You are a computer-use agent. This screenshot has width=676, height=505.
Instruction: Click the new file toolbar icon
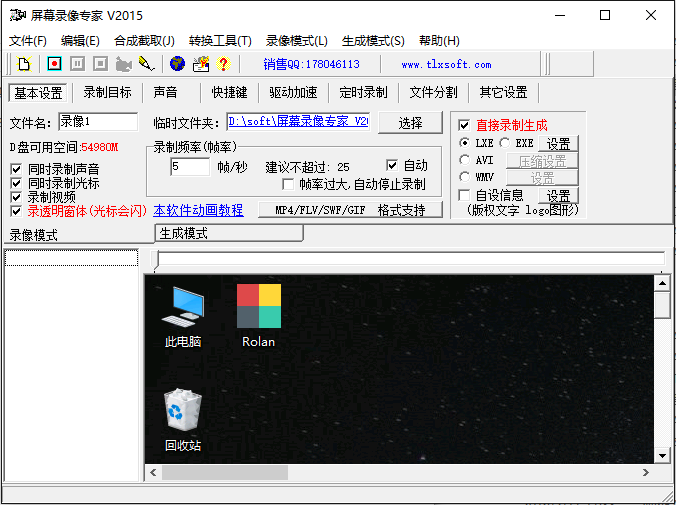pyautogui.click(x=24, y=64)
